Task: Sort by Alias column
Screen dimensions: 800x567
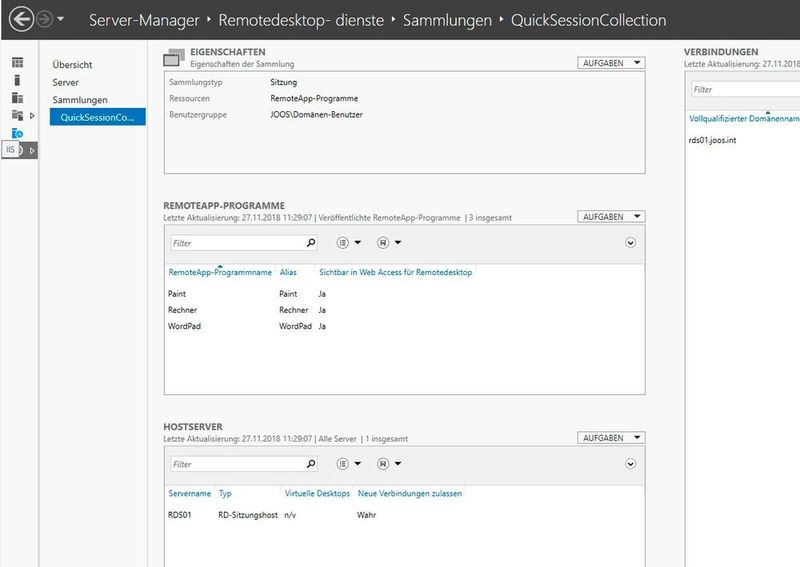Action: coord(288,272)
